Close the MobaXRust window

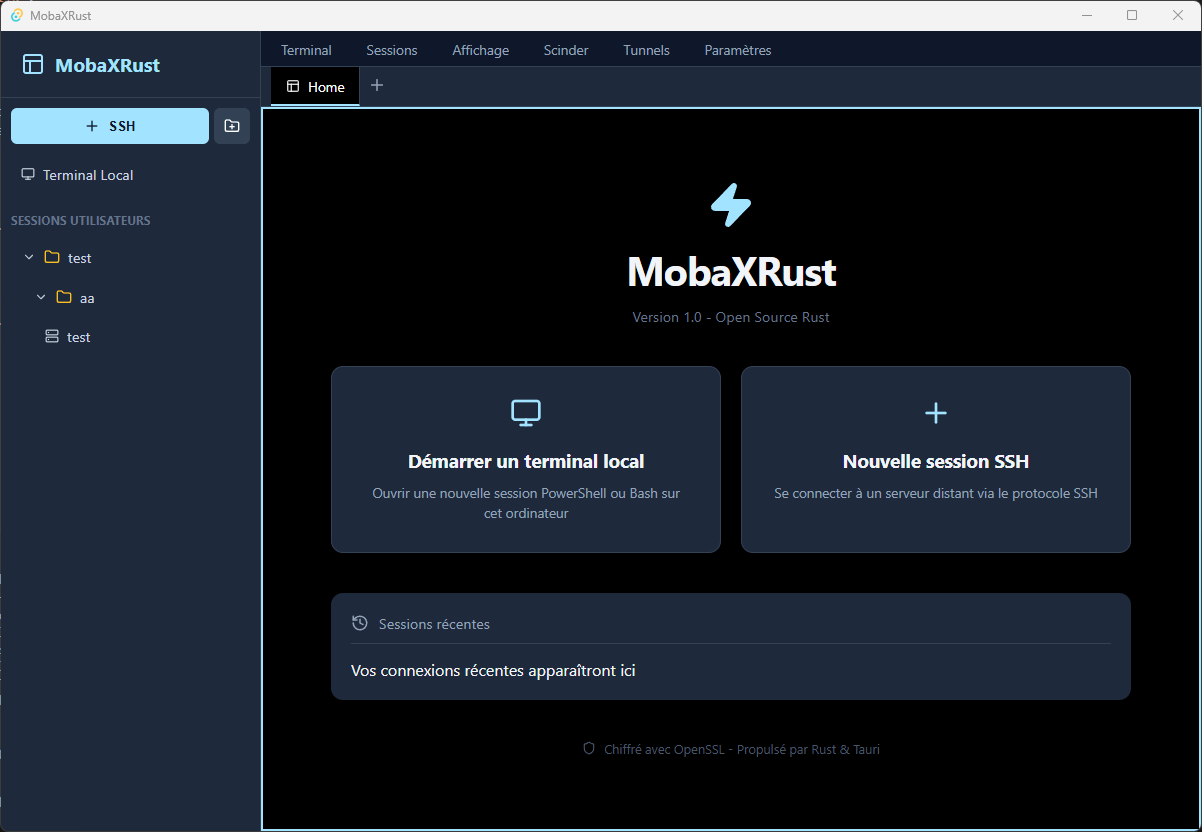point(1178,15)
